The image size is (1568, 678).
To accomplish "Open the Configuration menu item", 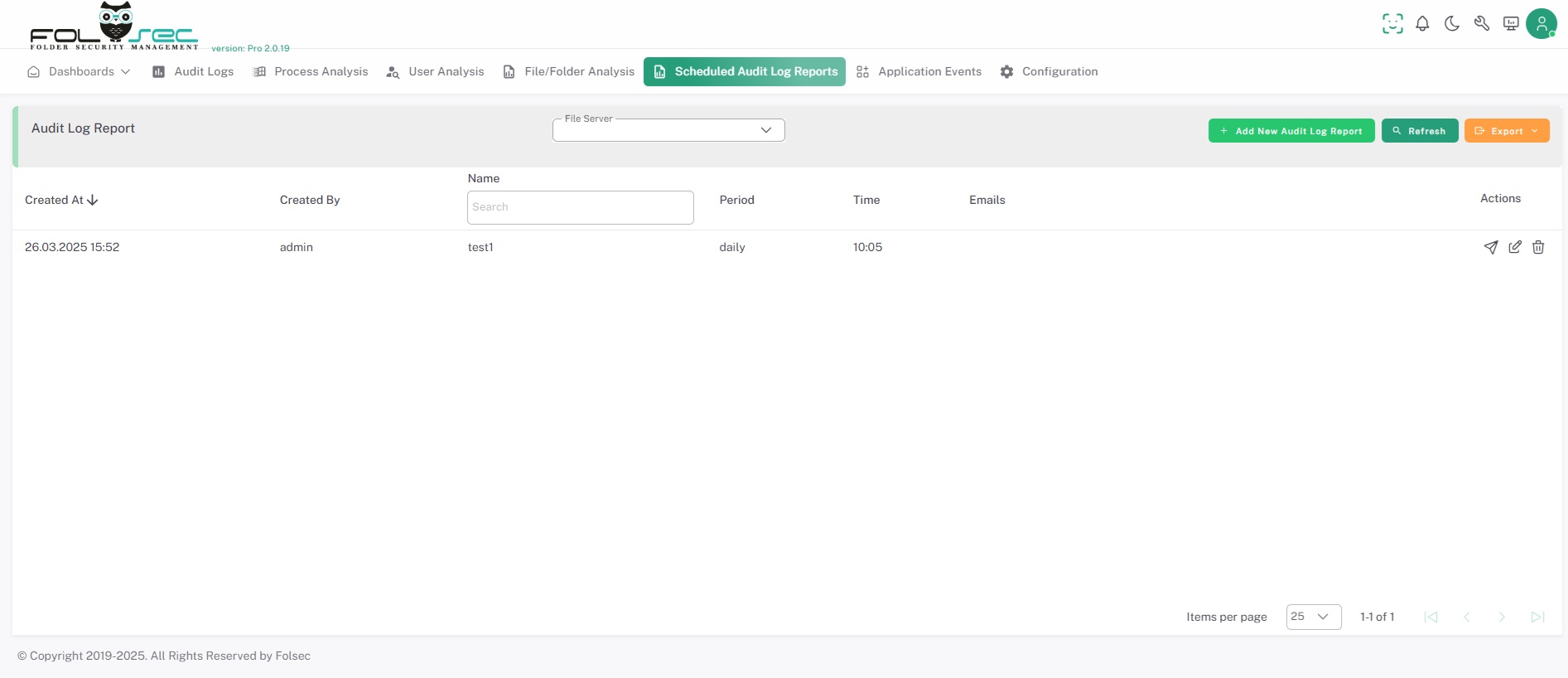I will pos(1049,71).
